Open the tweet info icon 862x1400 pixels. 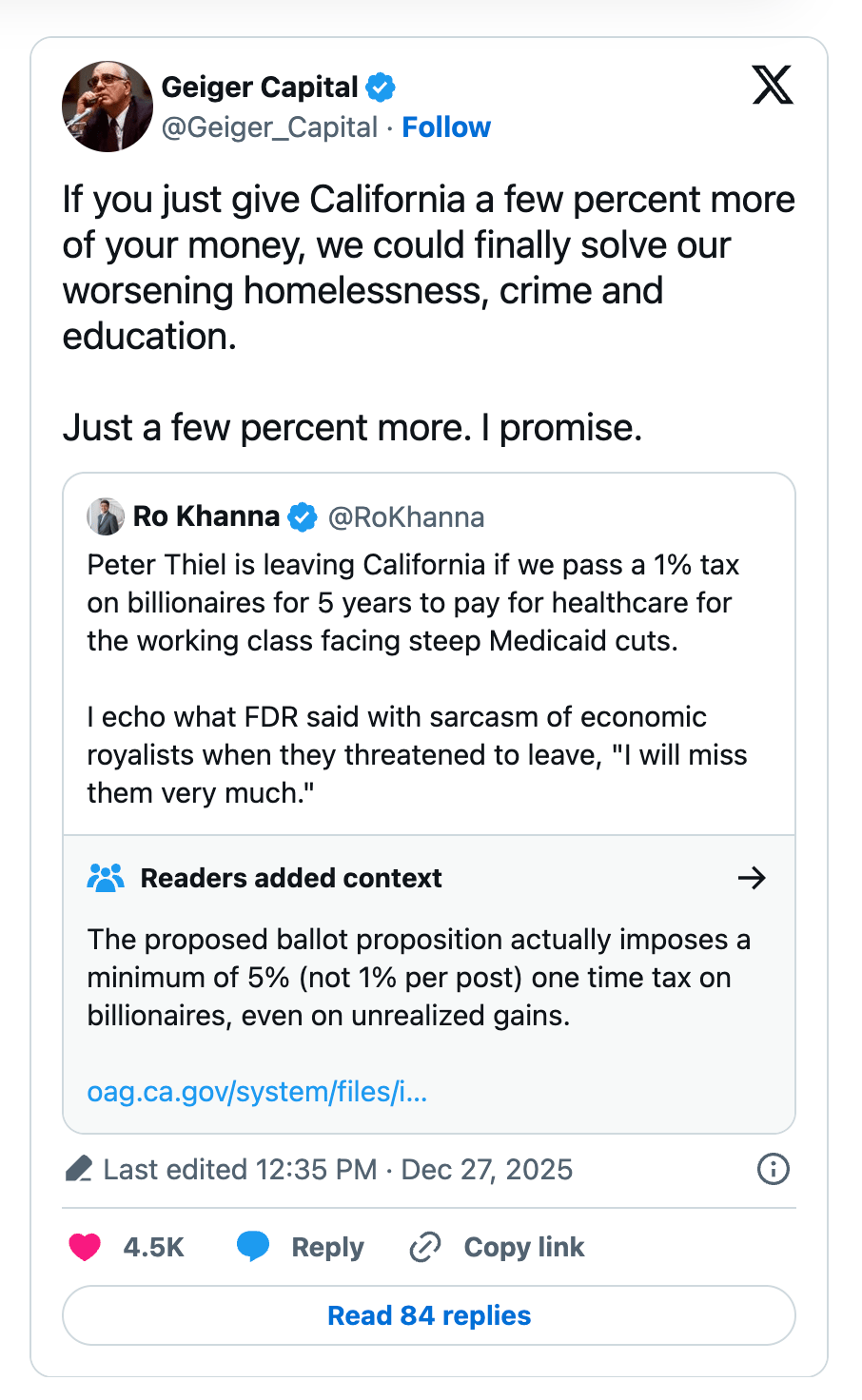pos(773,1169)
